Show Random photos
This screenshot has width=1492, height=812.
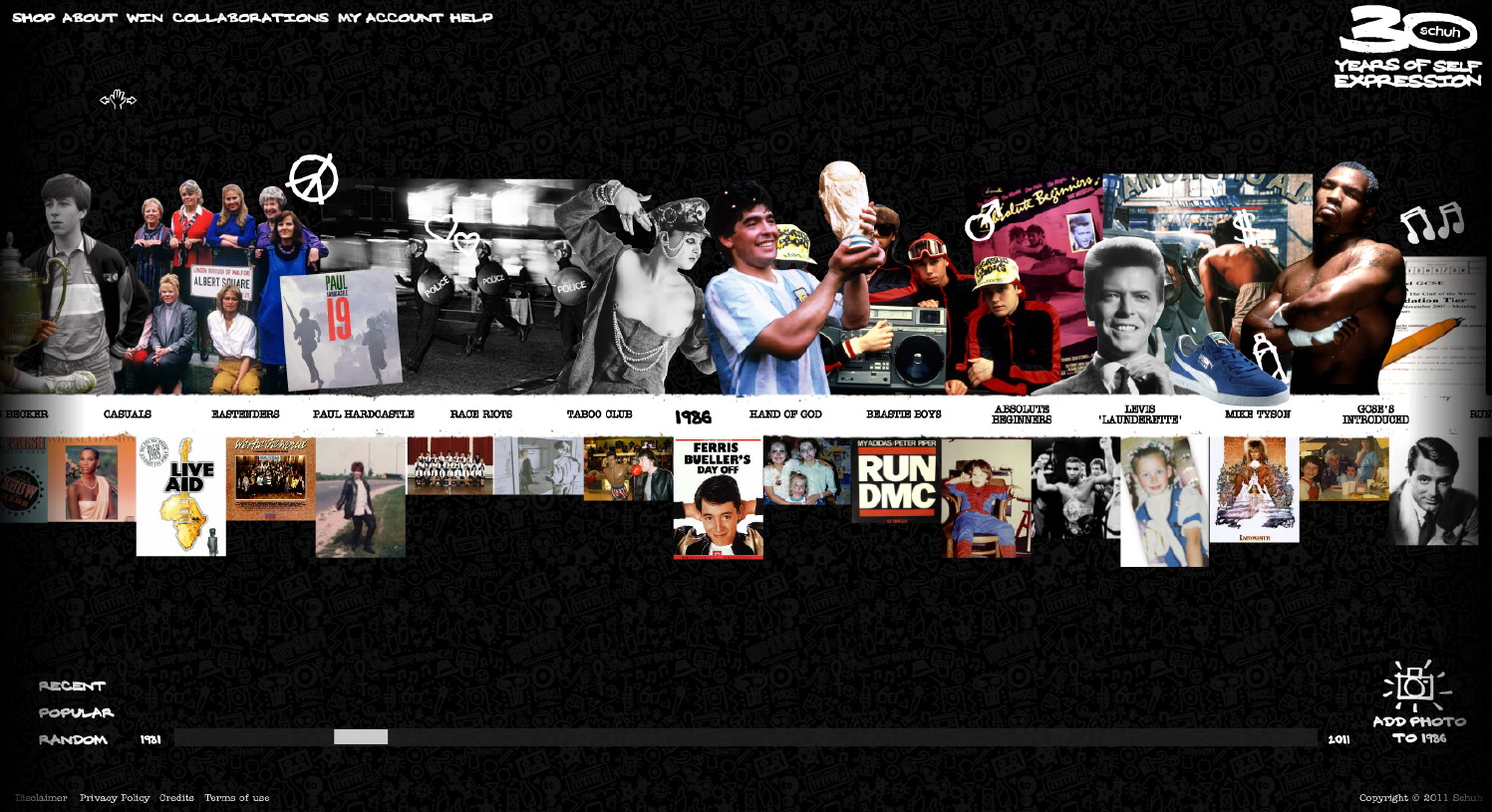click(73, 740)
